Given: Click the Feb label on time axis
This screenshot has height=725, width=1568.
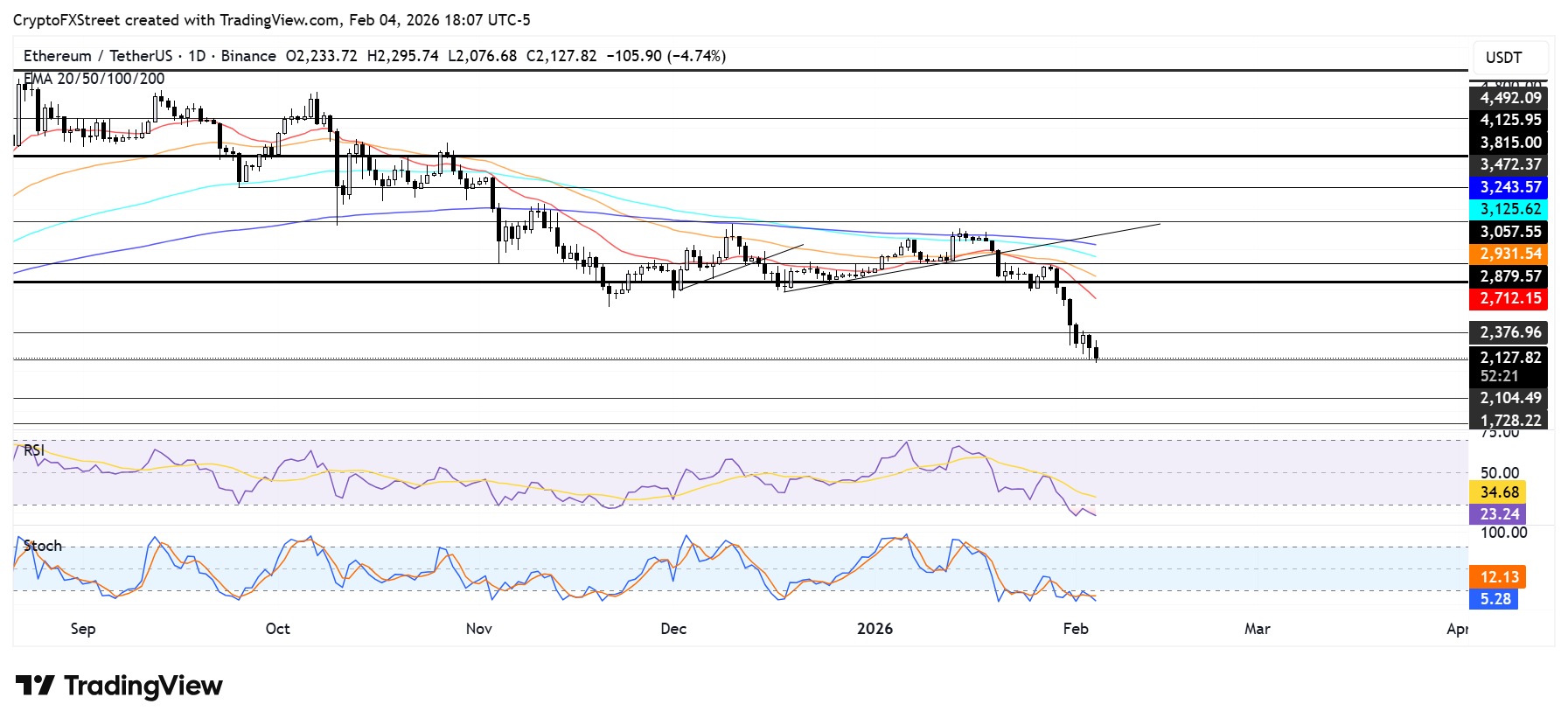Looking at the screenshot, I should click(1075, 629).
